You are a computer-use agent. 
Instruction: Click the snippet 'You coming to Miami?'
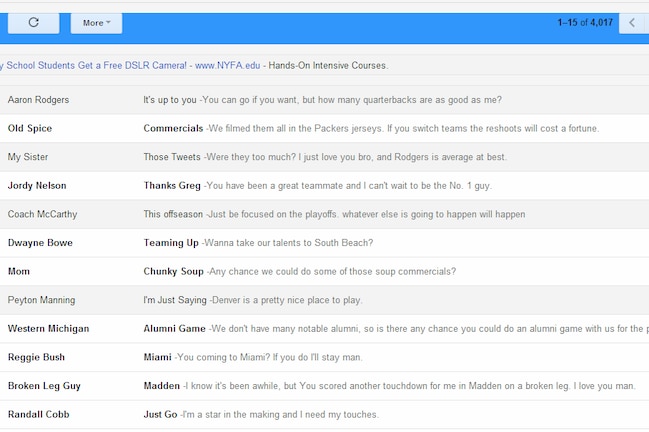tap(270, 357)
